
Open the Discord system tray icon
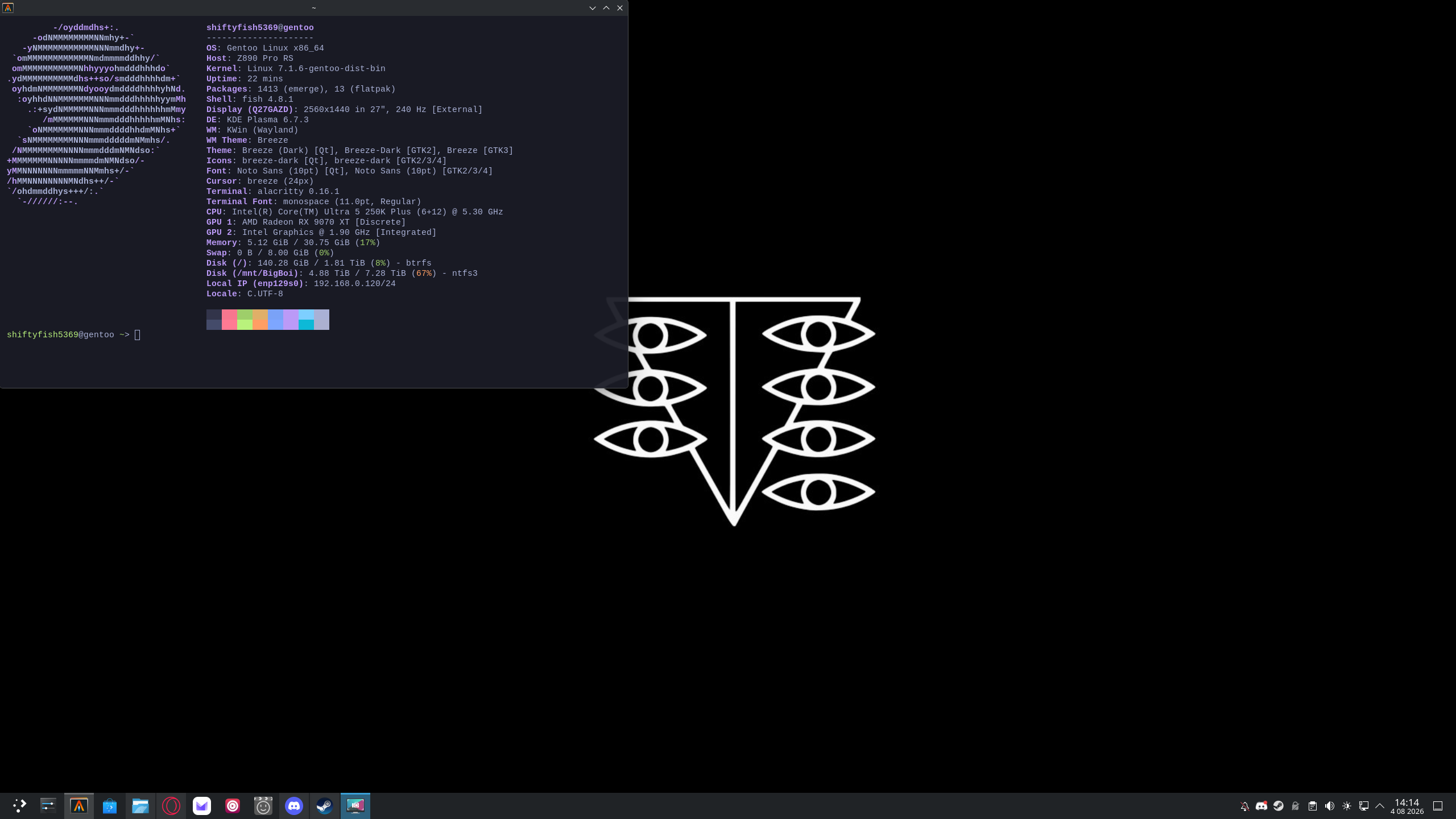click(1261, 806)
